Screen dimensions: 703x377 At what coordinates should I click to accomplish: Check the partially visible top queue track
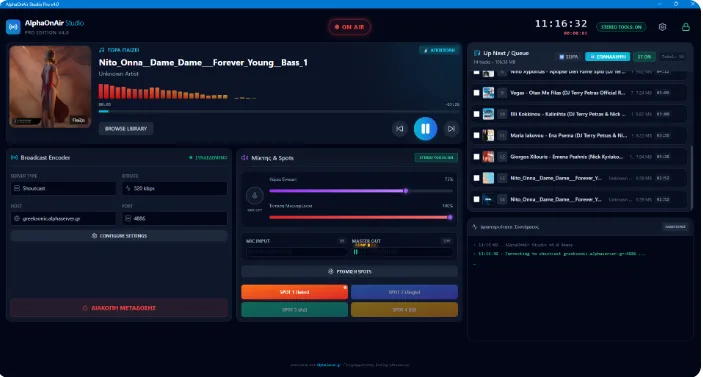click(476, 72)
